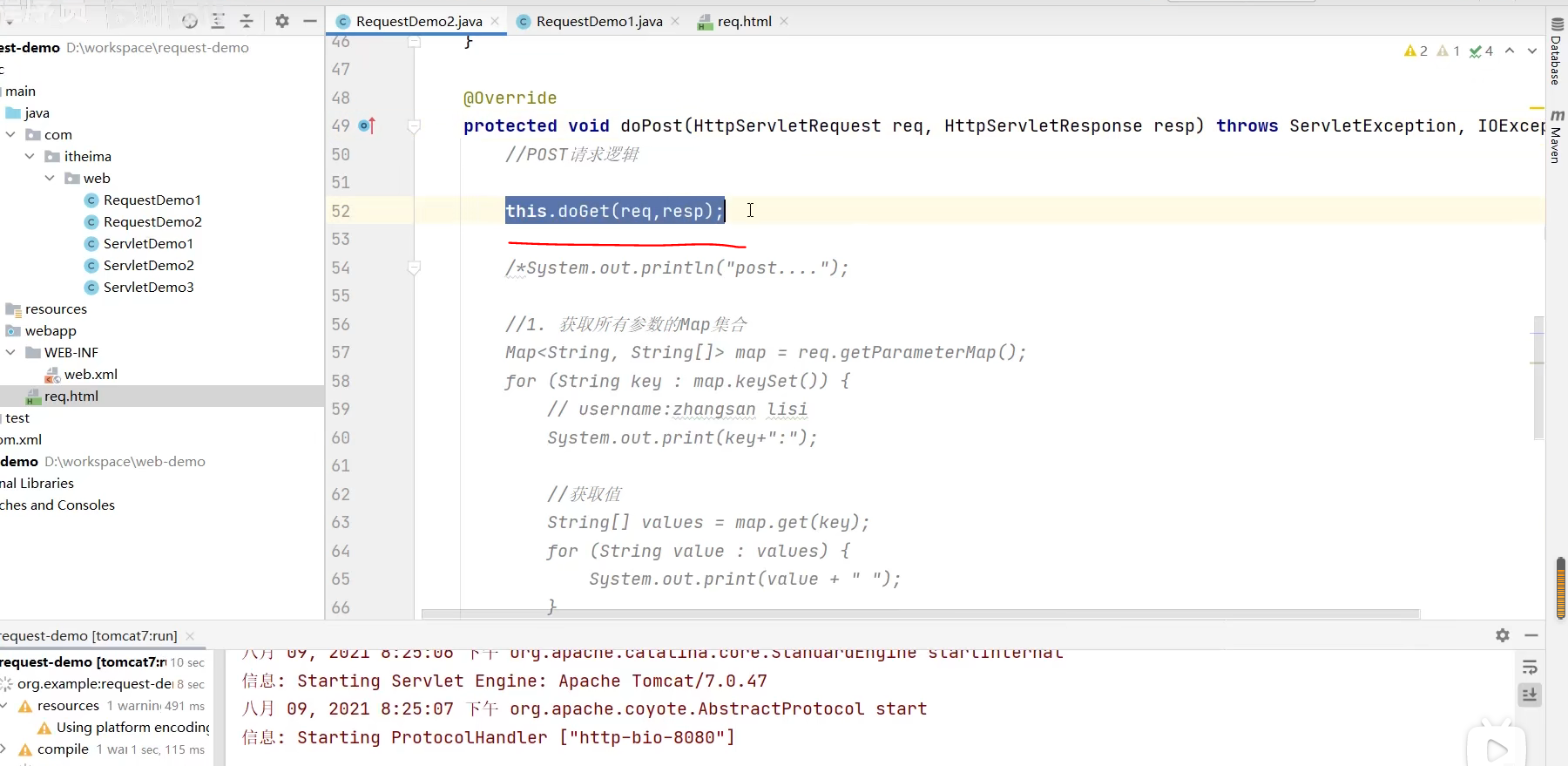Select the webapp folder
This screenshot has width=1568, height=766.
51,330
